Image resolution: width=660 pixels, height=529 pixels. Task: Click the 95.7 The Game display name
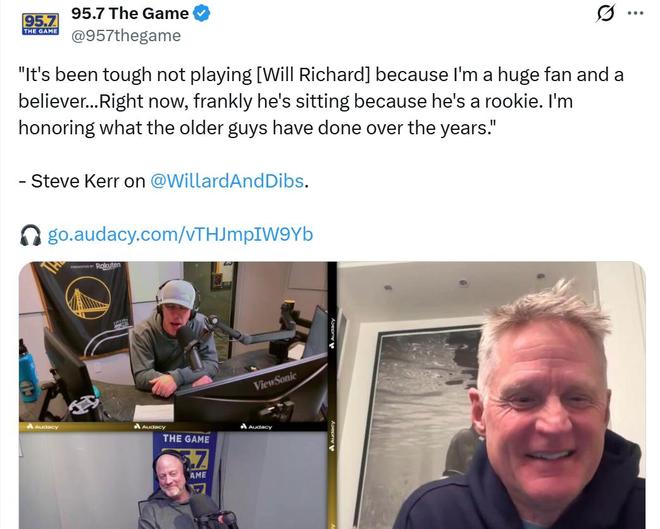pyautogui.click(x=130, y=13)
